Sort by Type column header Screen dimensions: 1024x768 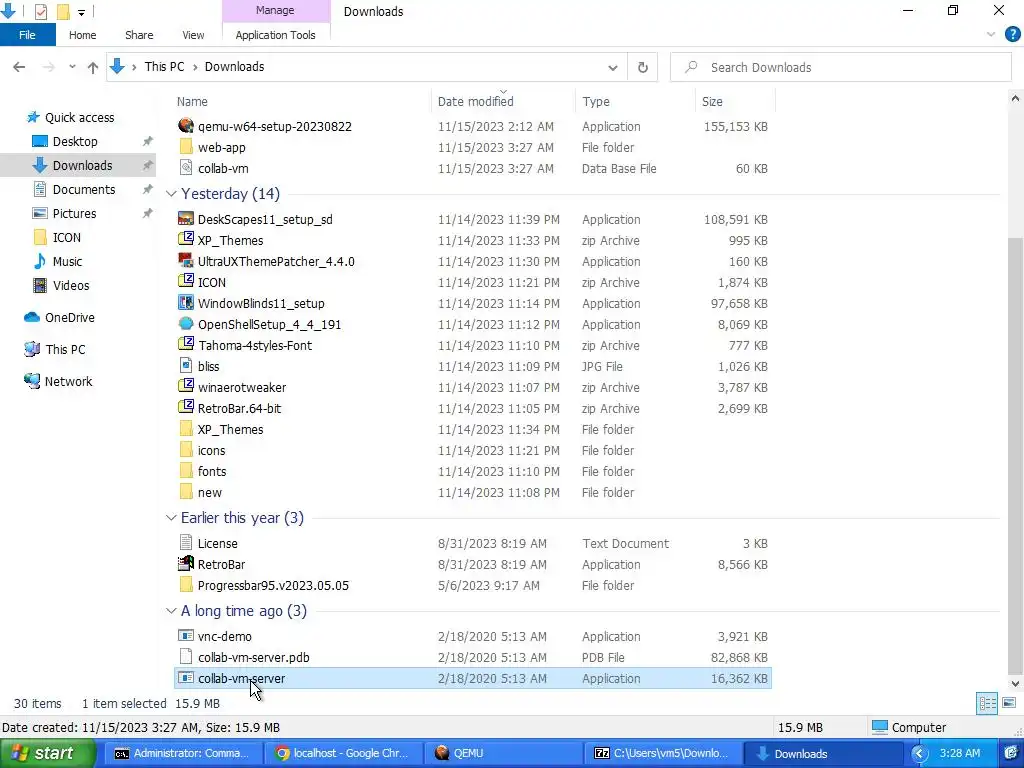[596, 101]
